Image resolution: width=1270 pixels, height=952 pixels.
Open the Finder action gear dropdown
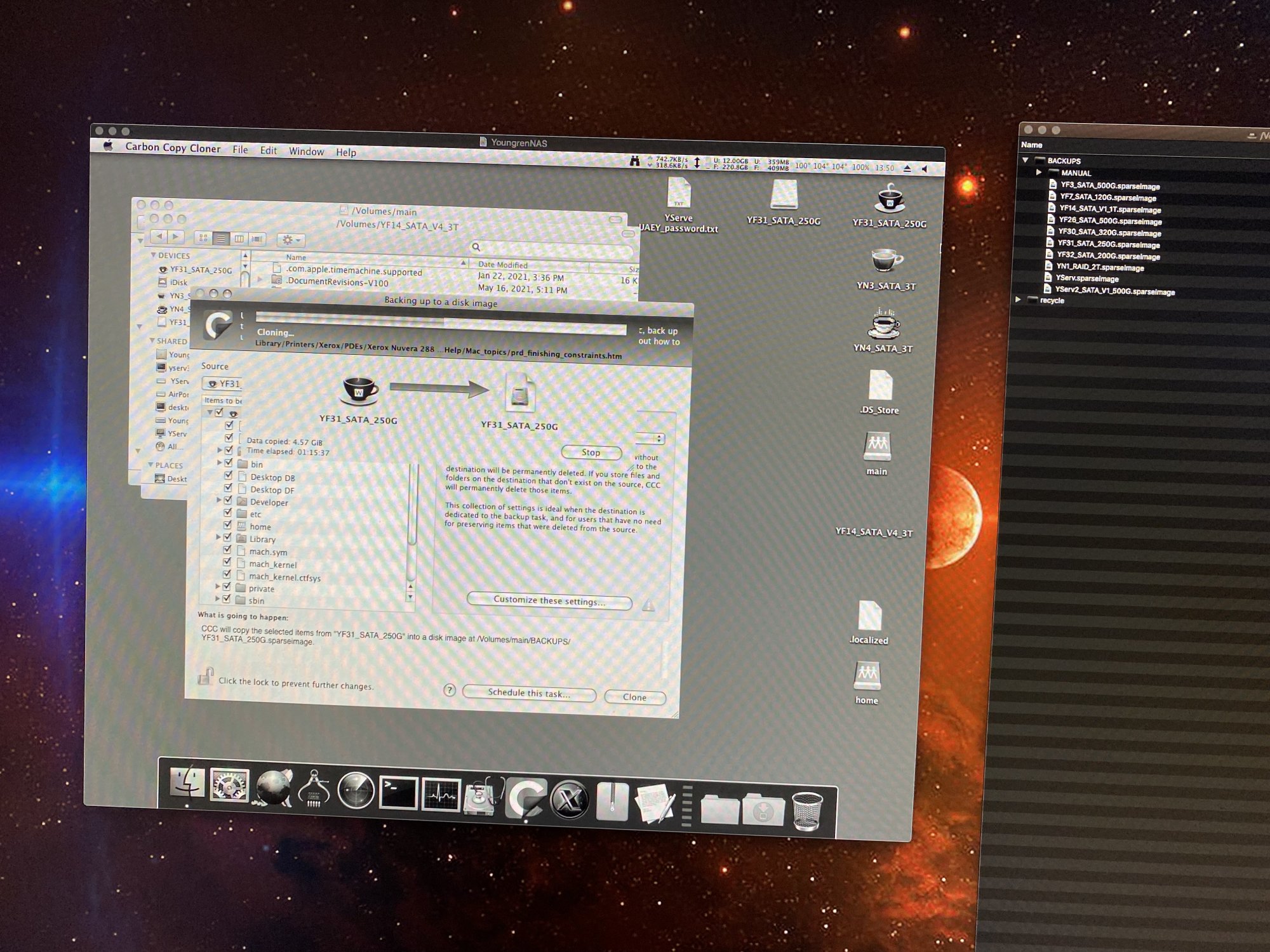point(291,240)
